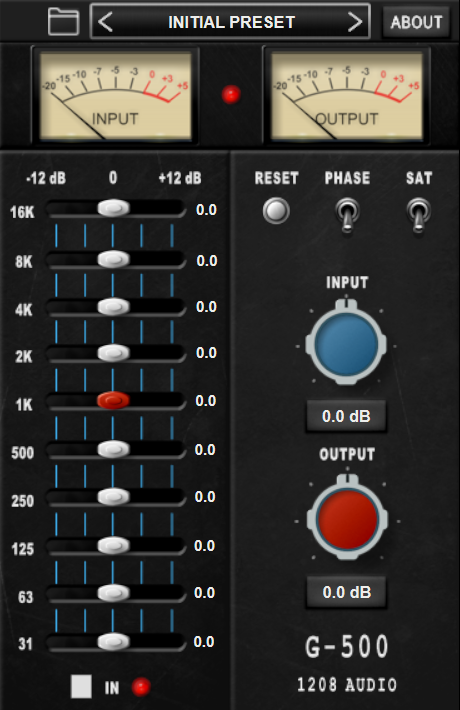
Task: Click the 2K band 0.0 value
Action: click(x=206, y=353)
